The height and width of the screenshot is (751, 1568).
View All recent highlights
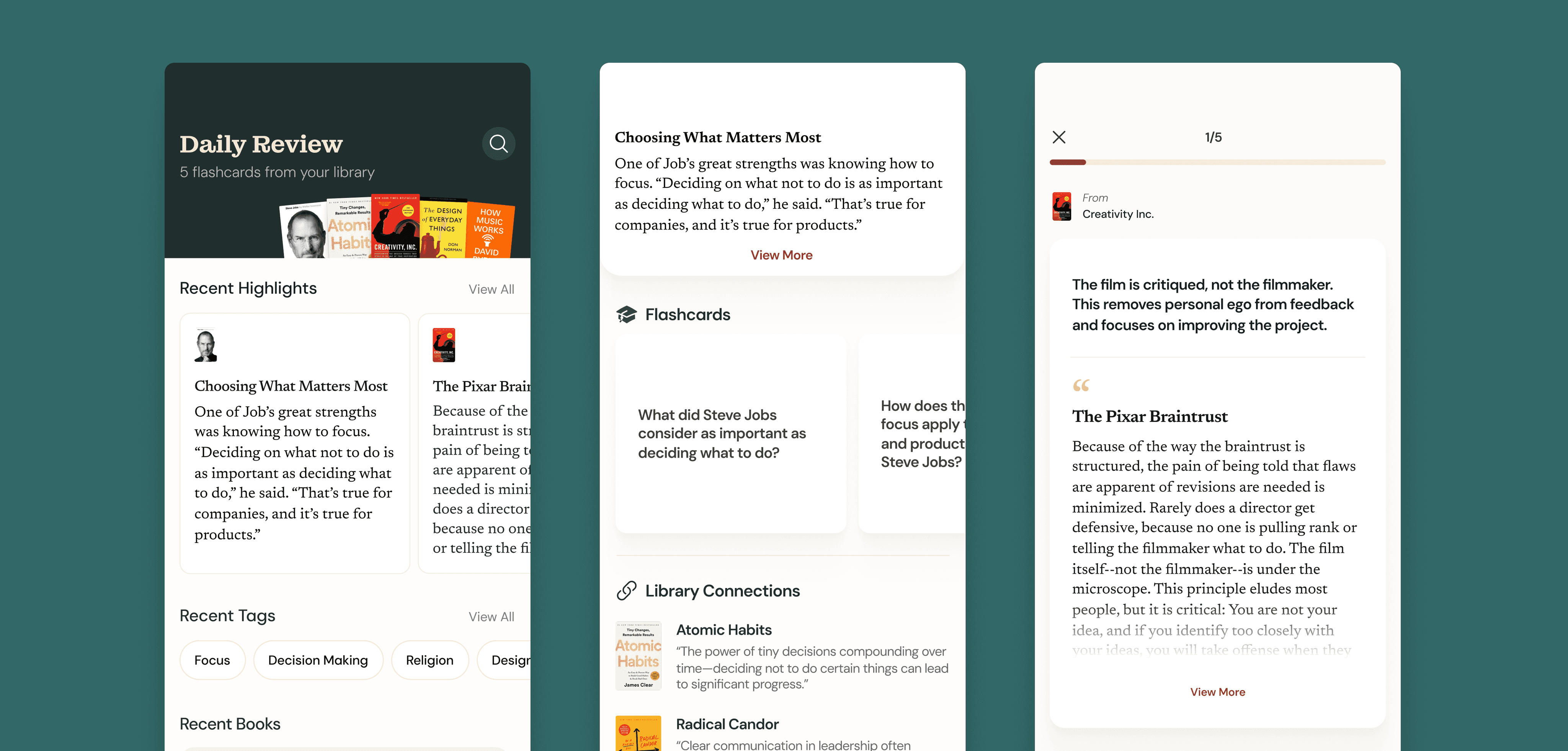pos(491,290)
